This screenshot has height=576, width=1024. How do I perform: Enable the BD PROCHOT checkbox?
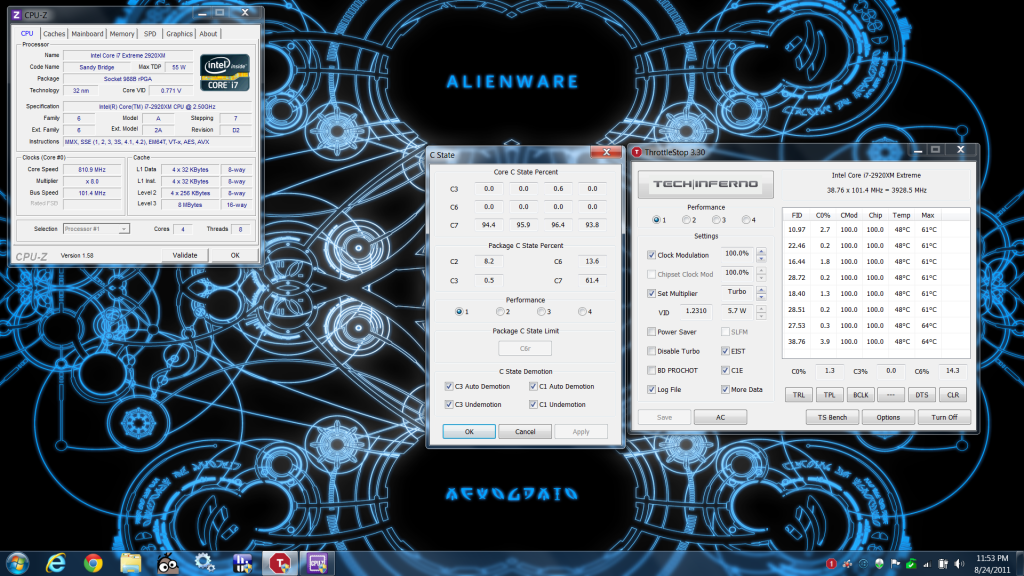click(x=651, y=370)
